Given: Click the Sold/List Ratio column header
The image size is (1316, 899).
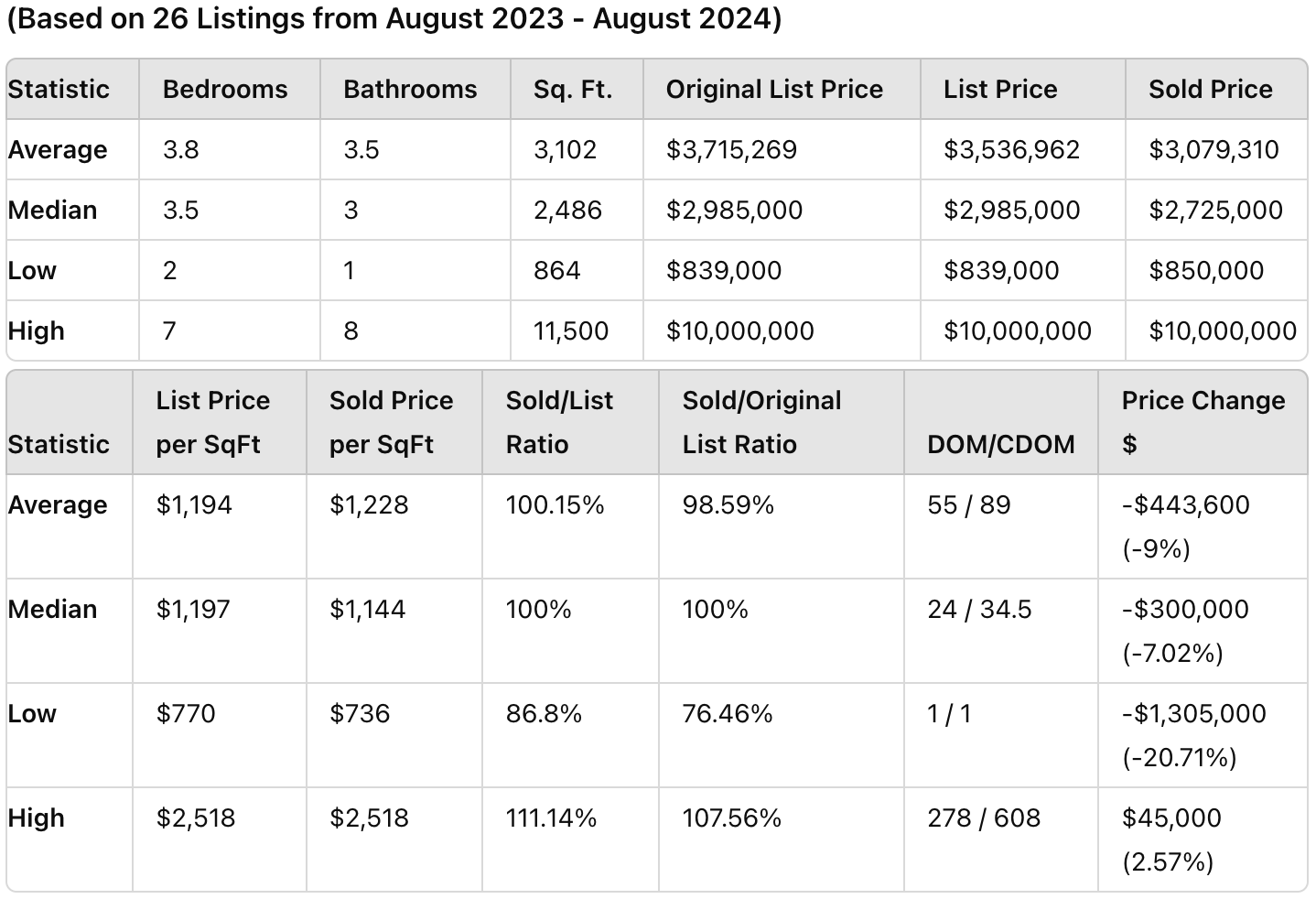Looking at the screenshot, I should click(x=559, y=422).
